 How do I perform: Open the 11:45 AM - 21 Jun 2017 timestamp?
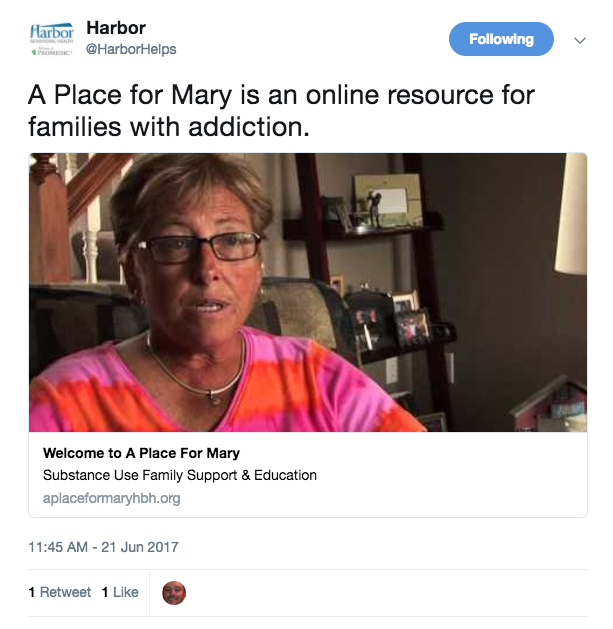point(104,547)
